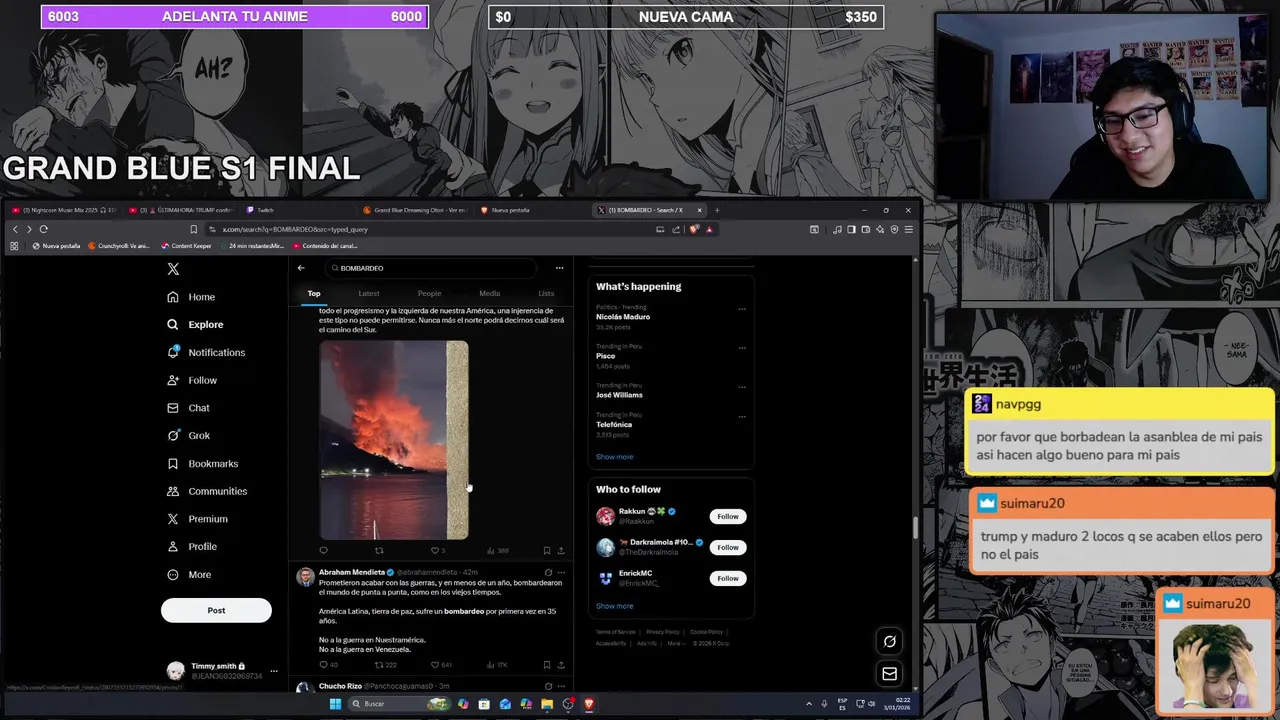
Task: Share the fire video post
Action: 560,550
